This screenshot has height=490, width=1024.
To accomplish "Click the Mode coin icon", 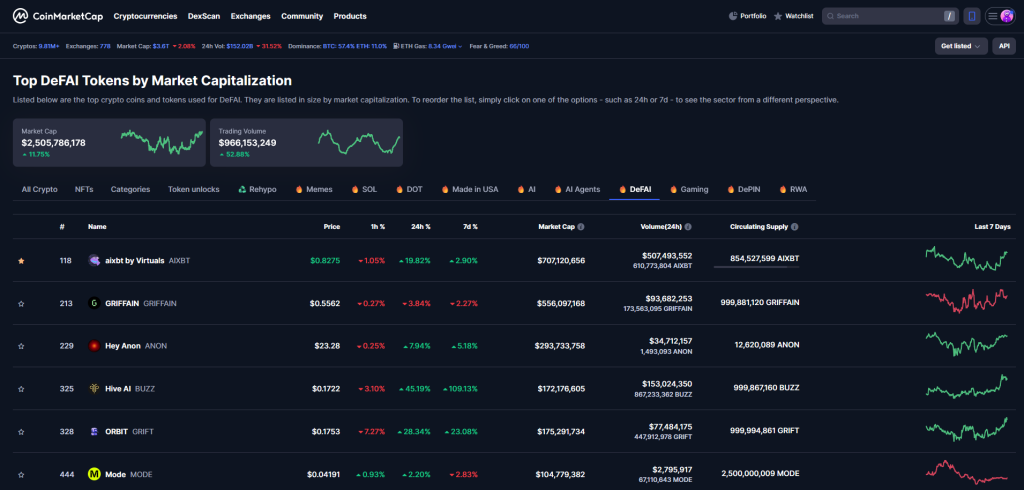I will (x=94, y=474).
